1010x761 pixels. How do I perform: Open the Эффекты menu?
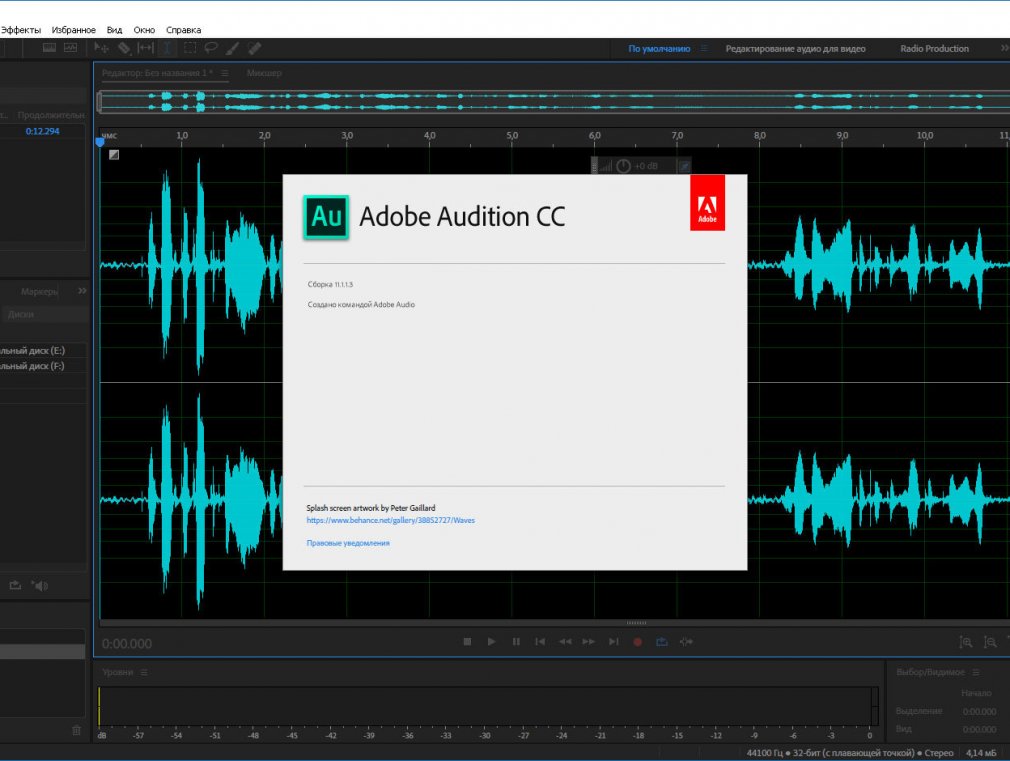tap(20, 30)
